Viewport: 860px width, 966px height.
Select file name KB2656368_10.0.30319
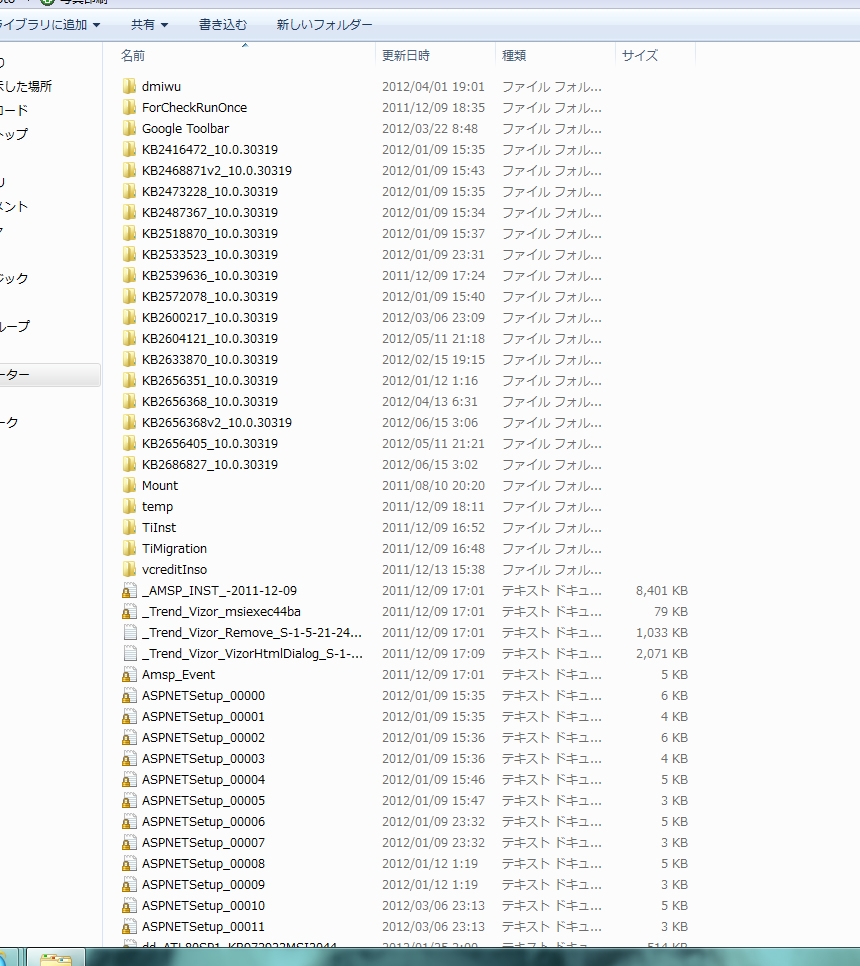tap(209, 401)
